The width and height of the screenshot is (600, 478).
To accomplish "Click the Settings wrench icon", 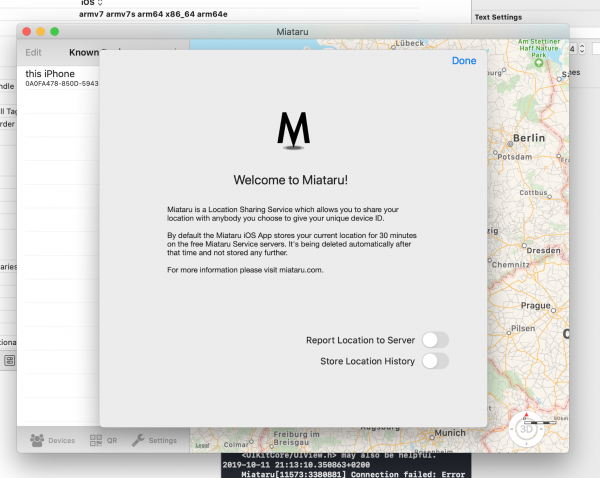I will 138,440.
